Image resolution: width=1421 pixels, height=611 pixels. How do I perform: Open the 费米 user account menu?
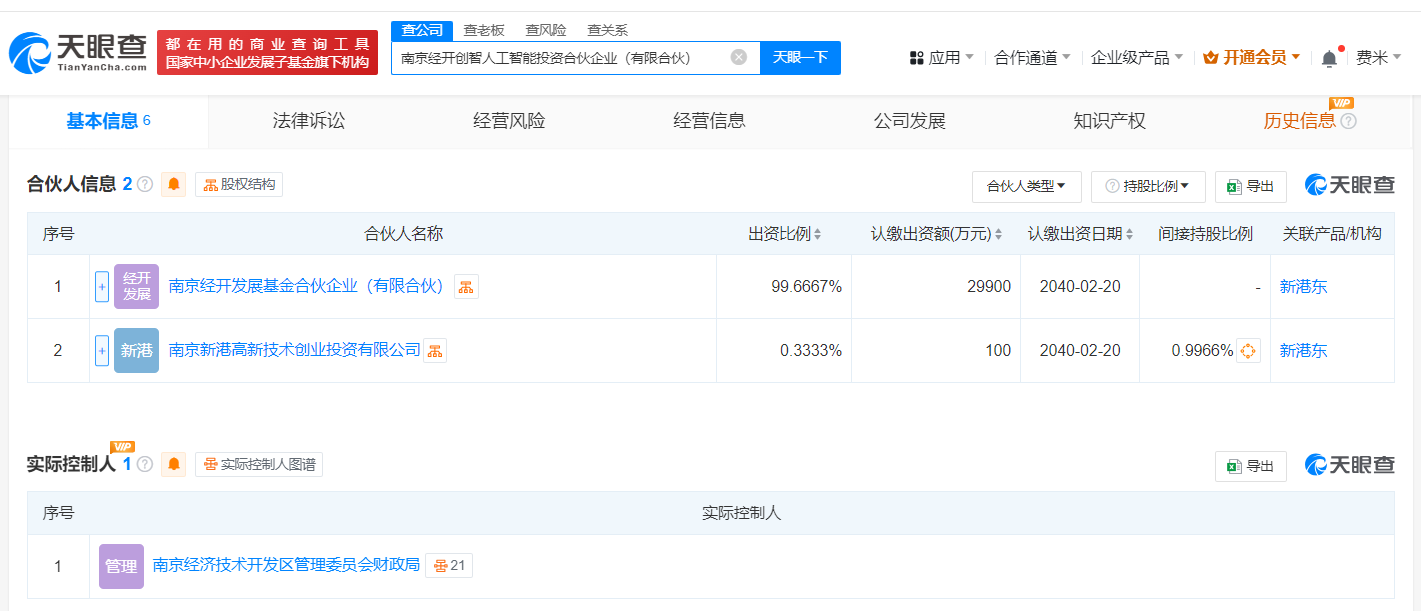click(x=1379, y=58)
